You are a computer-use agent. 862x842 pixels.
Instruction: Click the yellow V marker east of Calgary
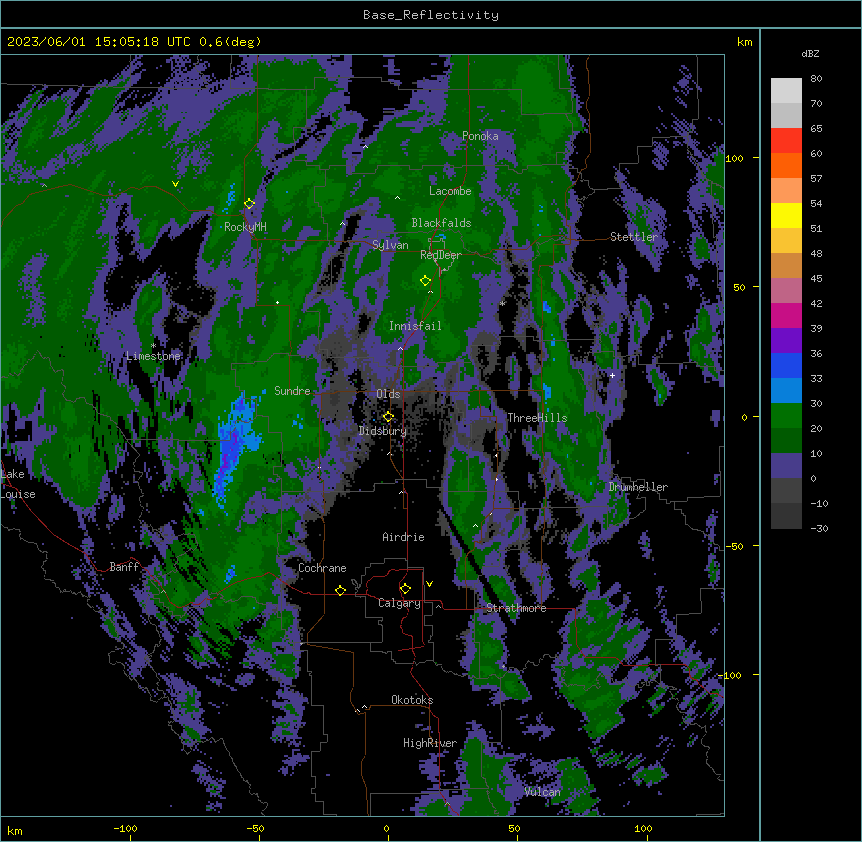[x=429, y=584]
